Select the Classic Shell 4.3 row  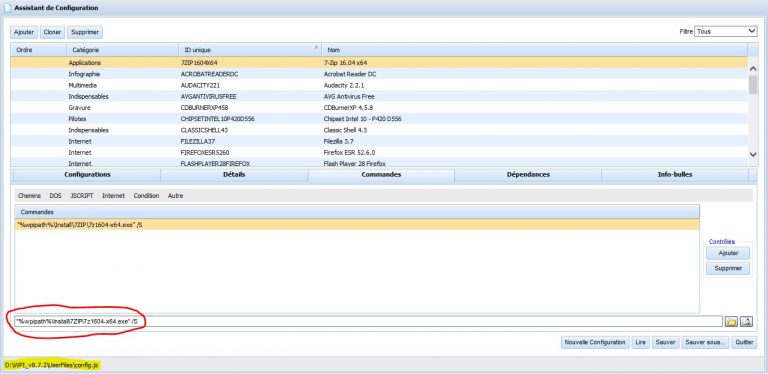click(x=379, y=130)
